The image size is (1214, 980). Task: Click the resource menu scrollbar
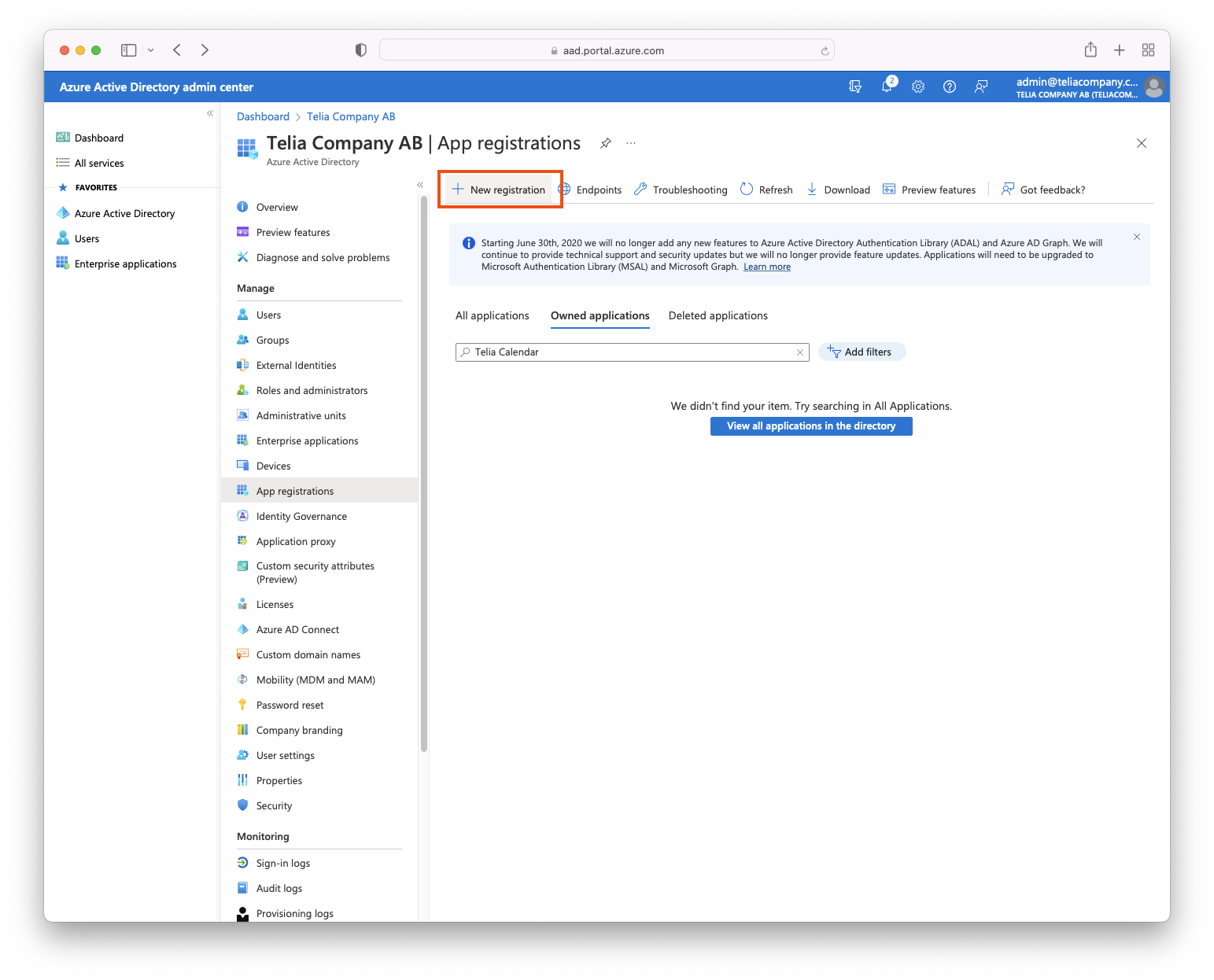tap(424, 474)
